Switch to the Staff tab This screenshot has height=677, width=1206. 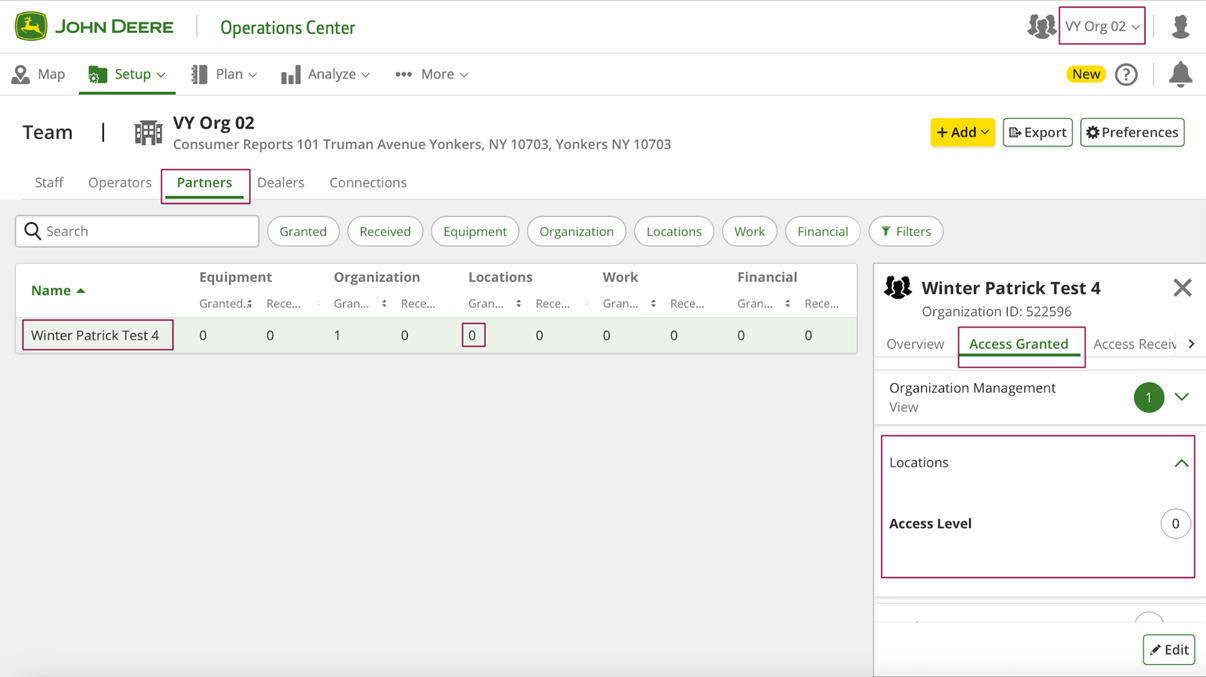click(49, 182)
